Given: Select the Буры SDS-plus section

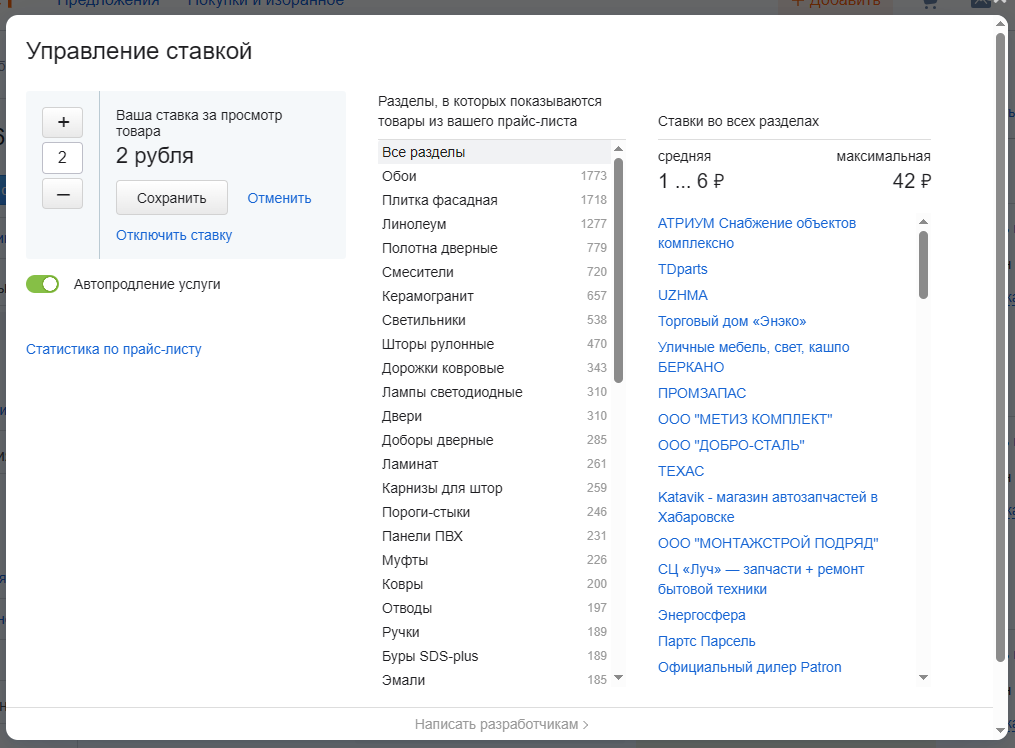Looking at the screenshot, I should click(494, 655).
